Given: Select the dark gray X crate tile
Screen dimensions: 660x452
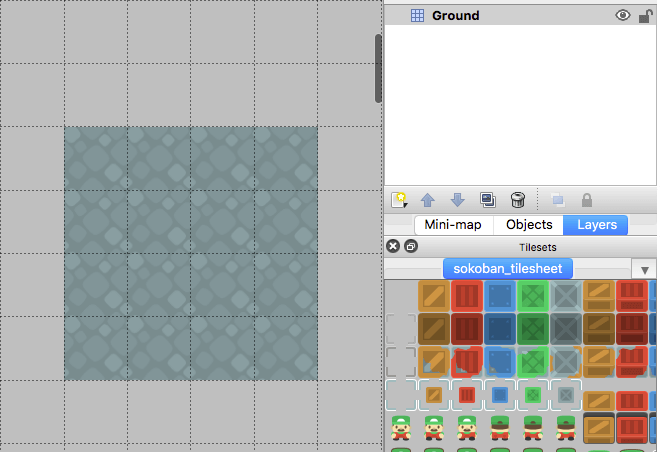Looking at the screenshot, I should 566,329.
